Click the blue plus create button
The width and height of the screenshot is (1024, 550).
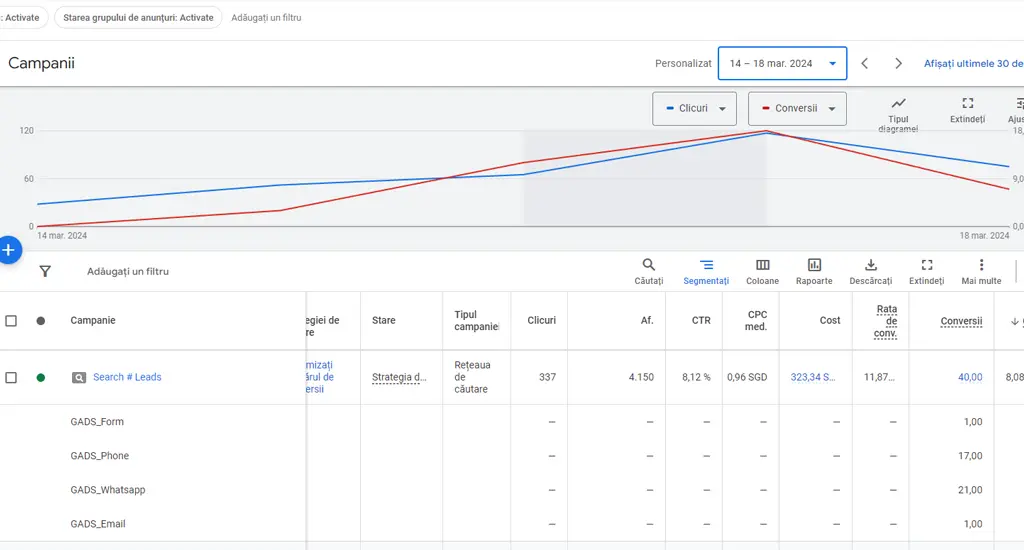tap(8, 250)
